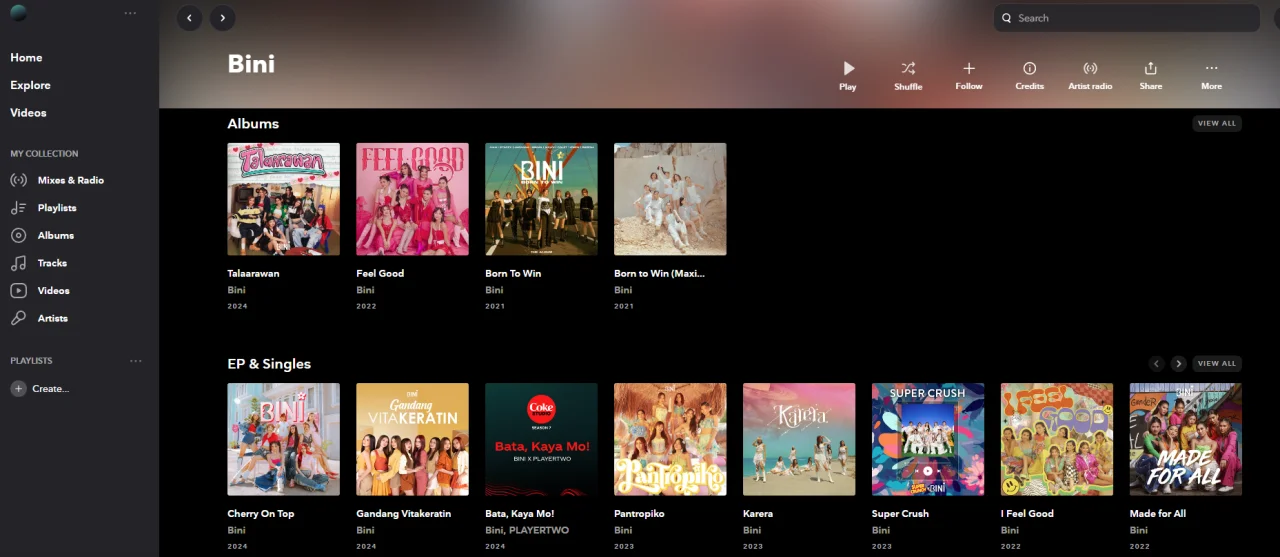This screenshot has height=557, width=1280.
Task: Open Talaarawan album cover
Action: tap(284, 199)
